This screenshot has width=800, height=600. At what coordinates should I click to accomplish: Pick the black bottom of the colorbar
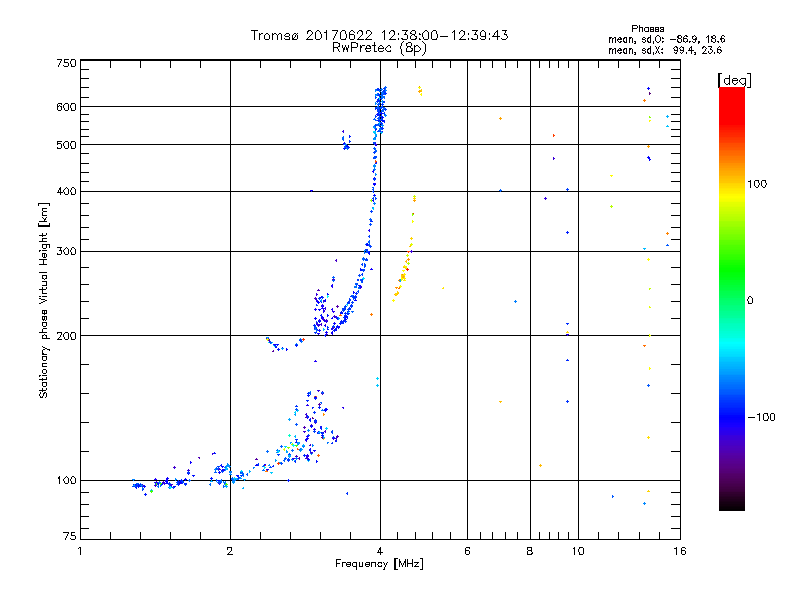pos(732,503)
